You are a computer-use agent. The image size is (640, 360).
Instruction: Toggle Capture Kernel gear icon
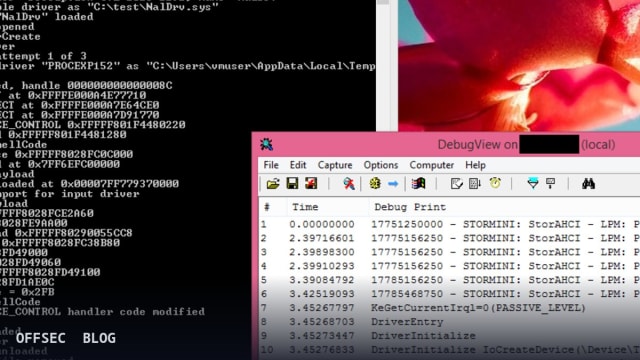click(375, 184)
